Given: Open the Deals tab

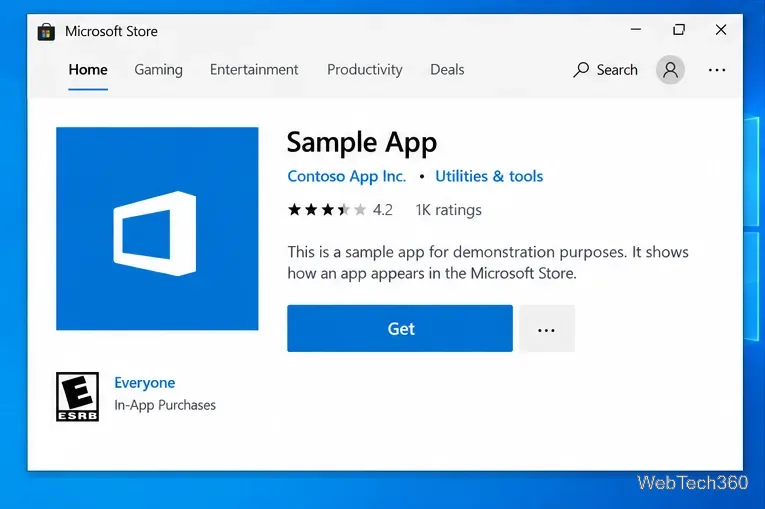Looking at the screenshot, I should (447, 70).
